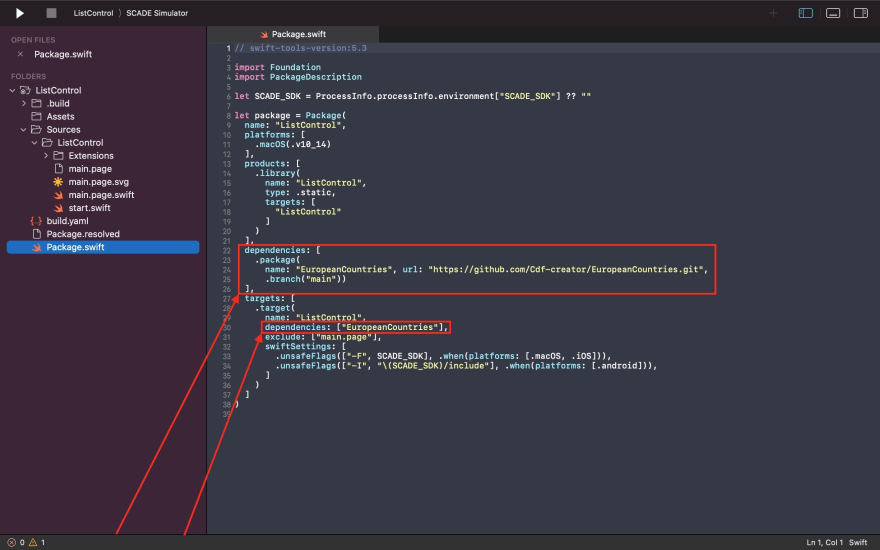Click the main.page.svg sun icon
This screenshot has width=880, height=550.
pyautogui.click(x=58, y=182)
